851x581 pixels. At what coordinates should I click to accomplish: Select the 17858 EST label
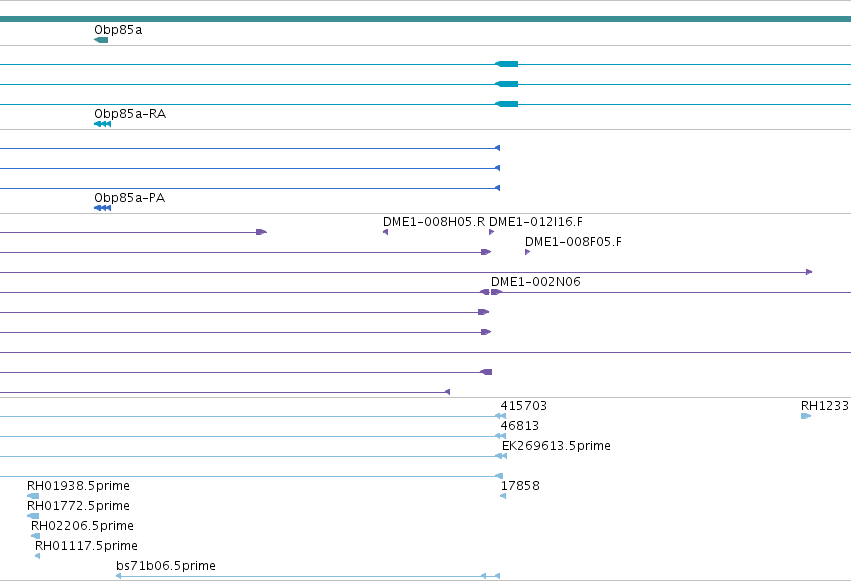520,486
